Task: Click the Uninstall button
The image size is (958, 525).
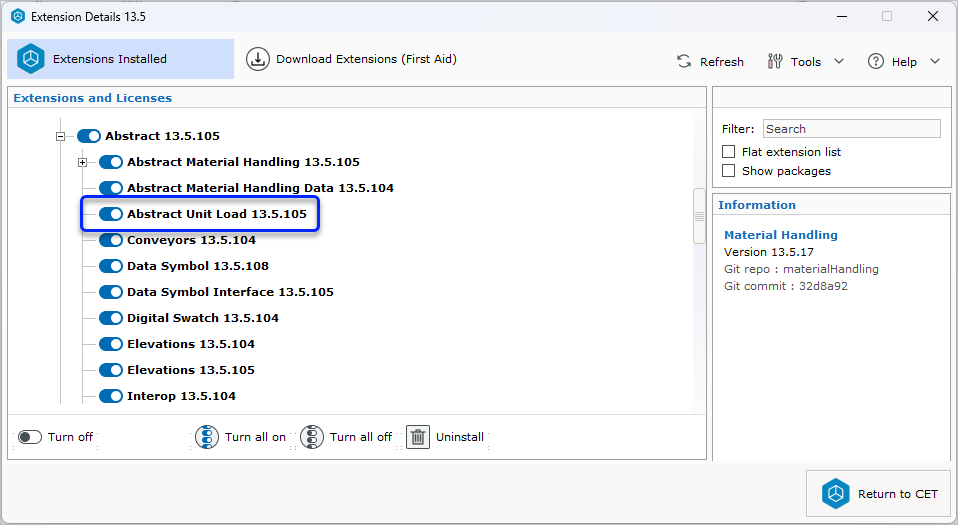Action: click(445, 437)
